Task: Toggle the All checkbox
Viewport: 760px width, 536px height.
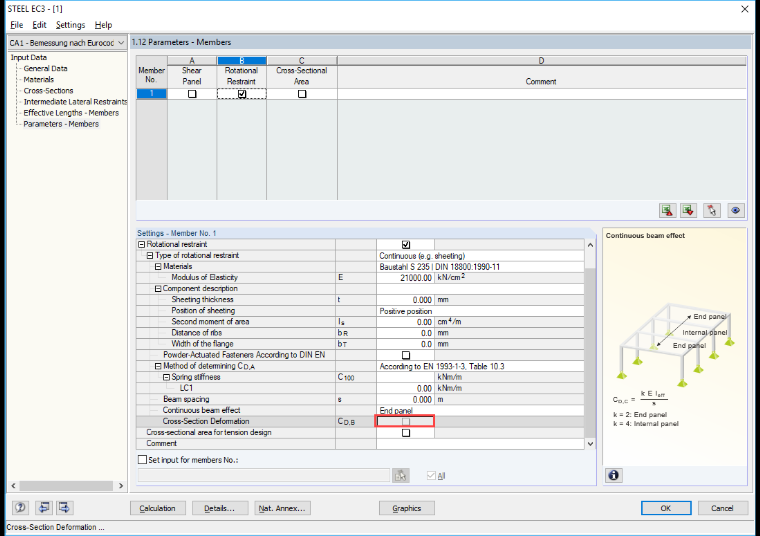Action: coord(431,475)
